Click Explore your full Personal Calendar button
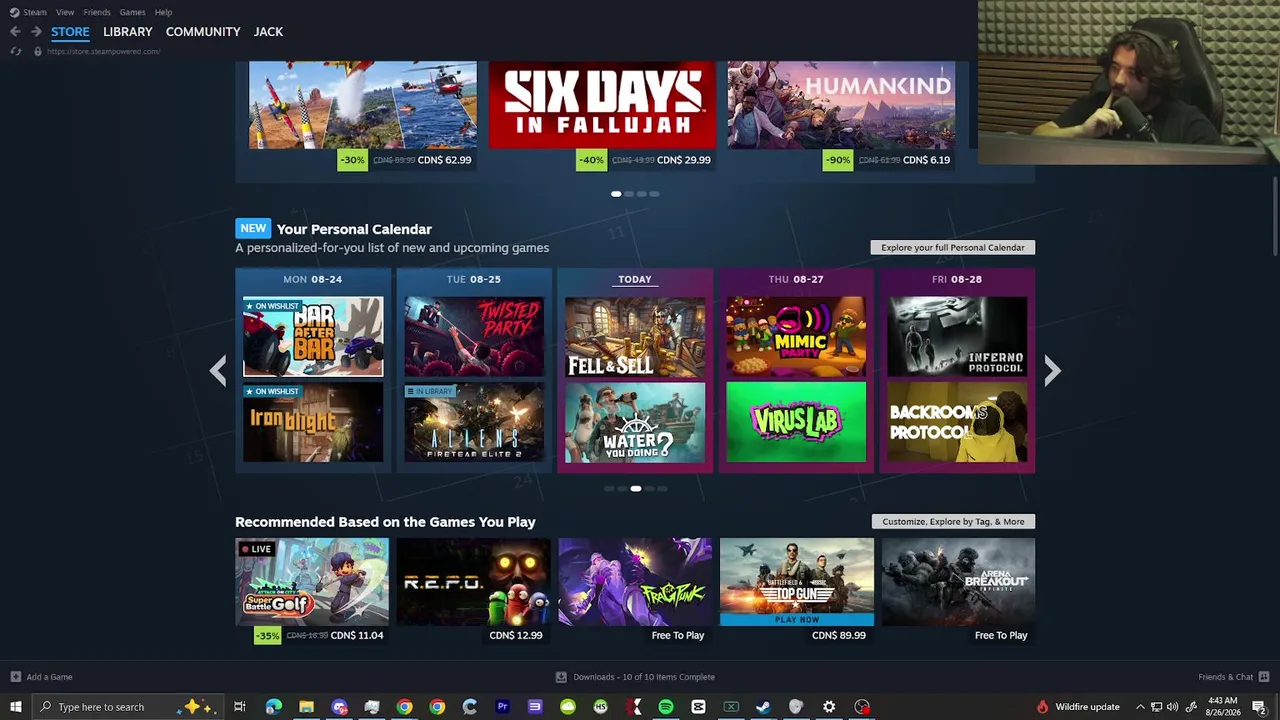 pyautogui.click(x=953, y=248)
